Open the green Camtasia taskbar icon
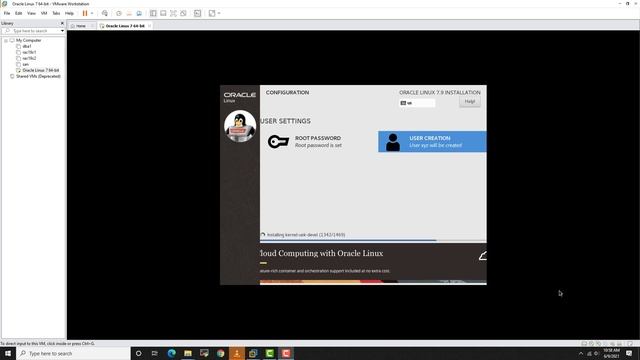Image resolution: width=640 pixels, height=360 pixels. [x=269, y=353]
